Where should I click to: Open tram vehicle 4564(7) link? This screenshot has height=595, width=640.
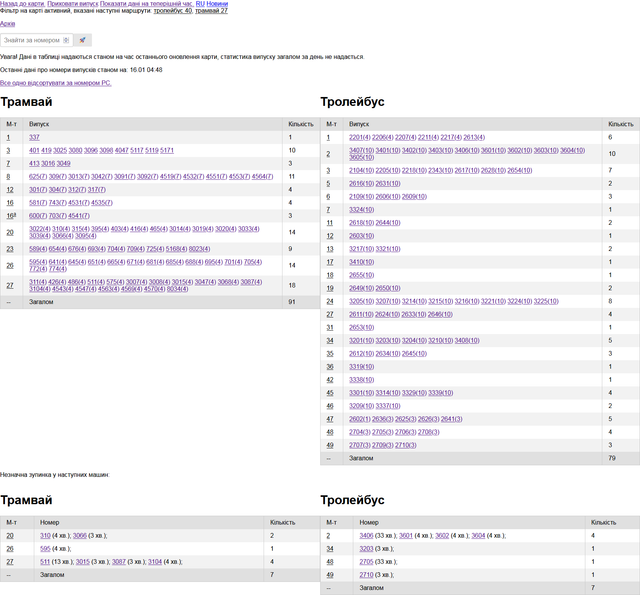262,177
